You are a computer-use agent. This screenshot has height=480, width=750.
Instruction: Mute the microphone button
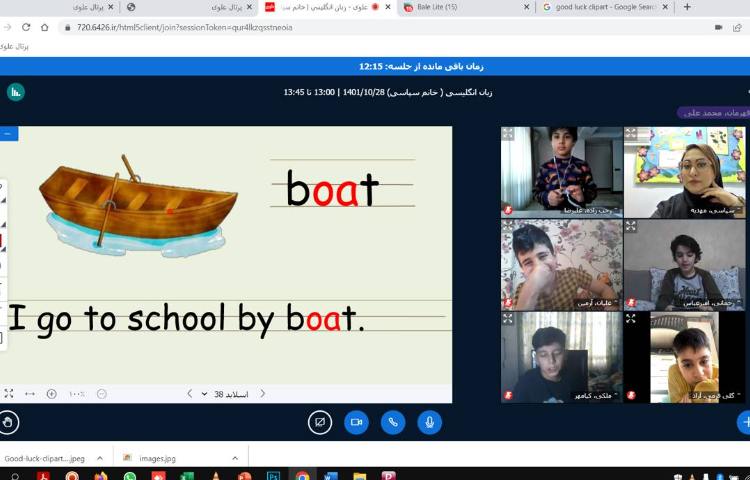[430, 422]
